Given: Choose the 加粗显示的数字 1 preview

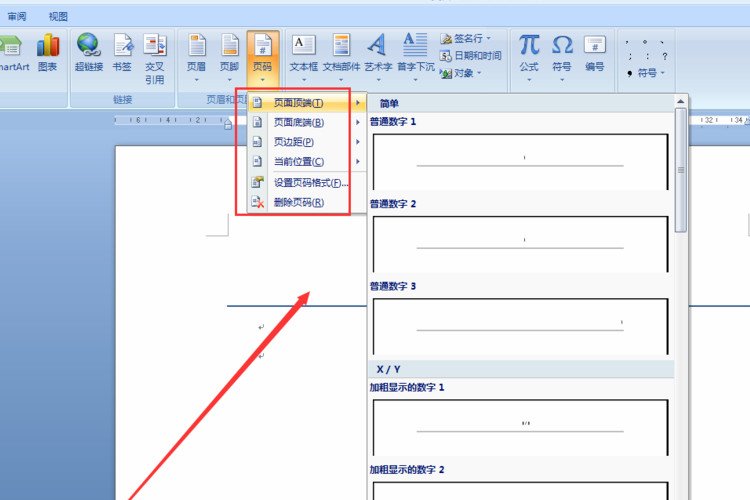Looking at the screenshot, I should point(520,428).
